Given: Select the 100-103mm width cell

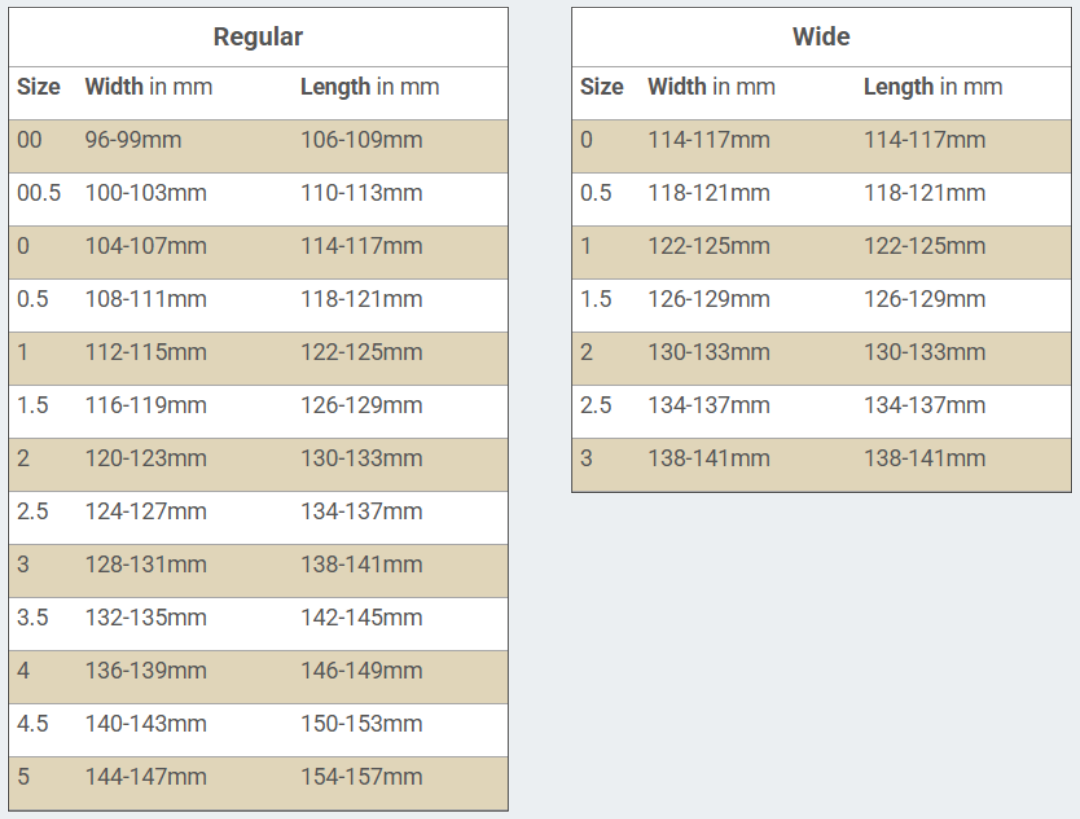Looking at the screenshot, I should [145, 193].
